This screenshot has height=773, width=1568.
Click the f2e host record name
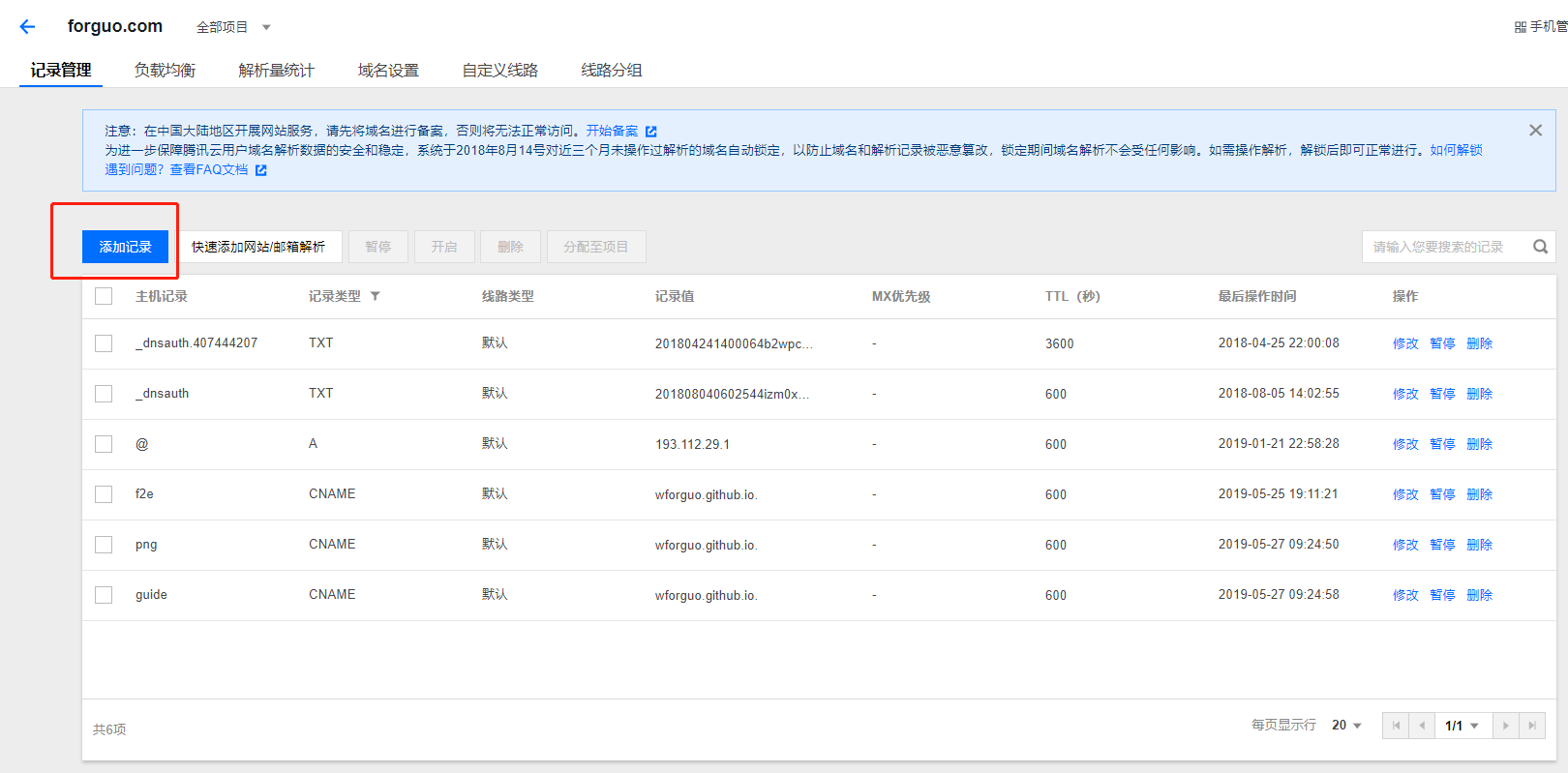tap(144, 494)
